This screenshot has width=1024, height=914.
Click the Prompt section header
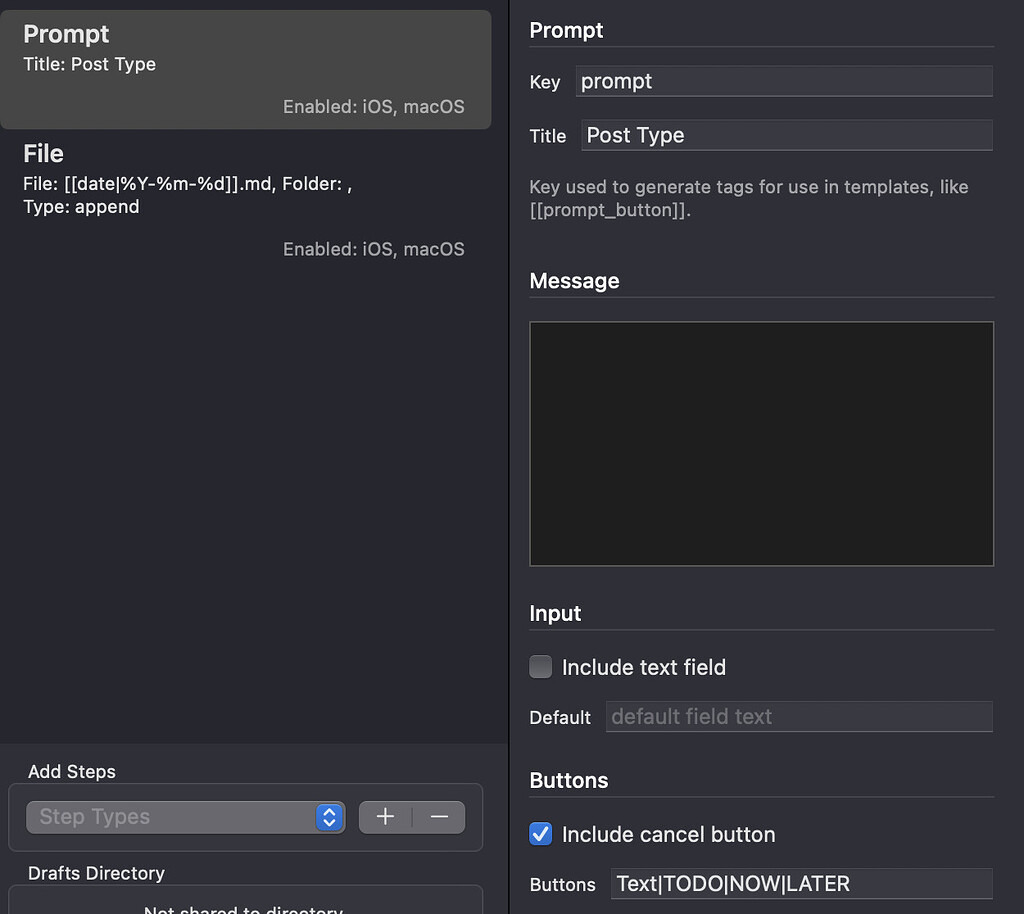(566, 30)
